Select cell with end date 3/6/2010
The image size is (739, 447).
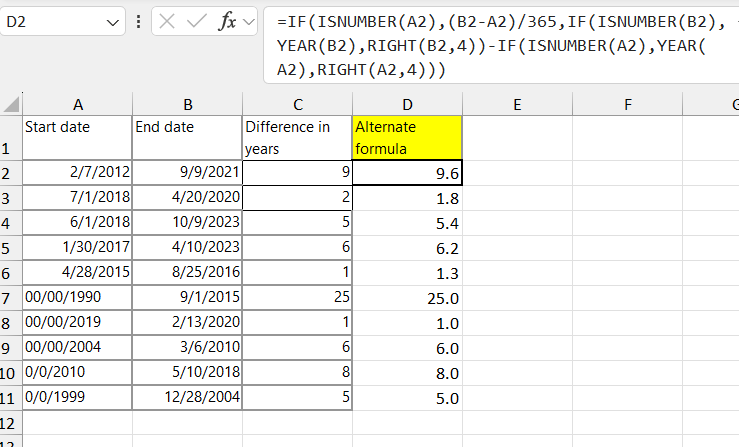(187, 348)
